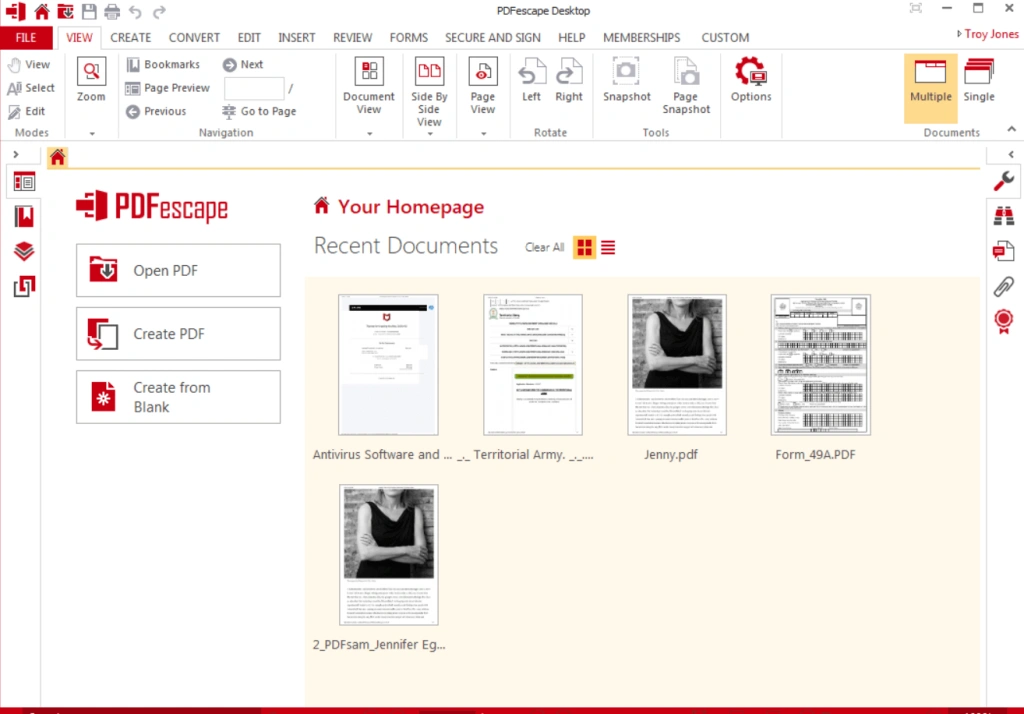Open the Jenny.pdf thumbnail
The height and width of the screenshot is (714, 1024).
[677, 365]
